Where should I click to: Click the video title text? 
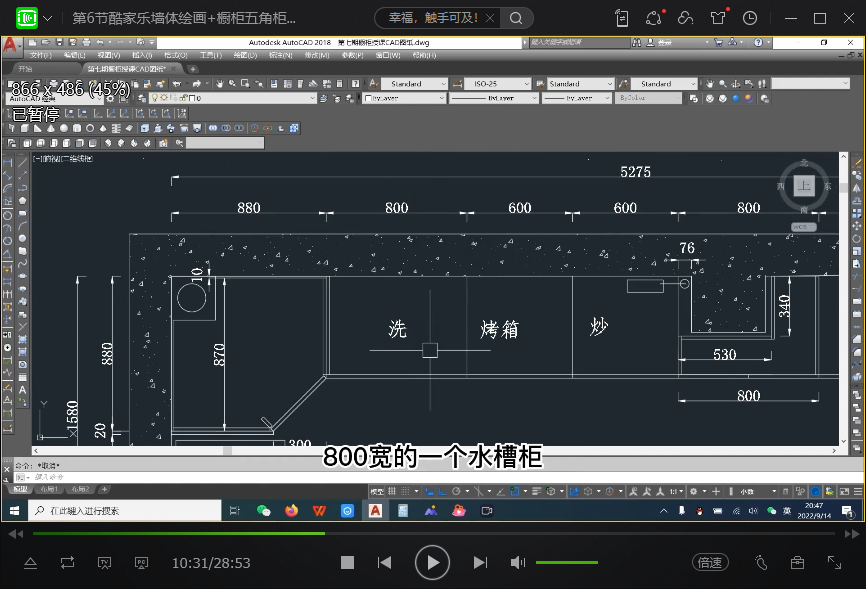coord(184,18)
